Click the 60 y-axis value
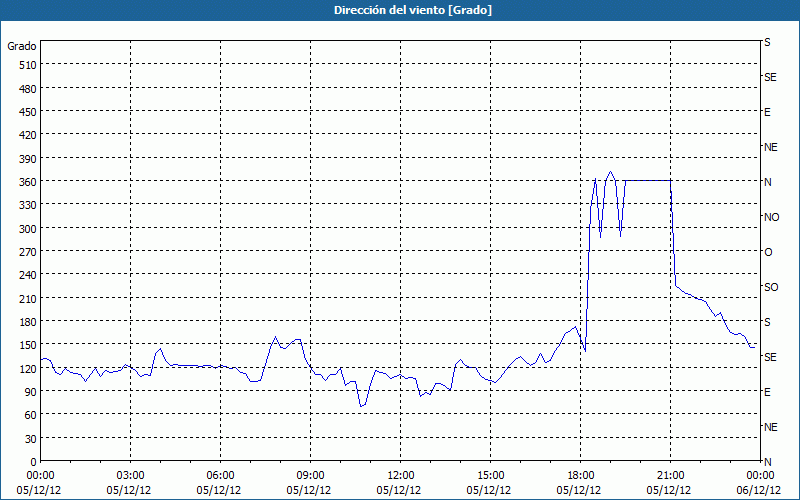 point(31,415)
